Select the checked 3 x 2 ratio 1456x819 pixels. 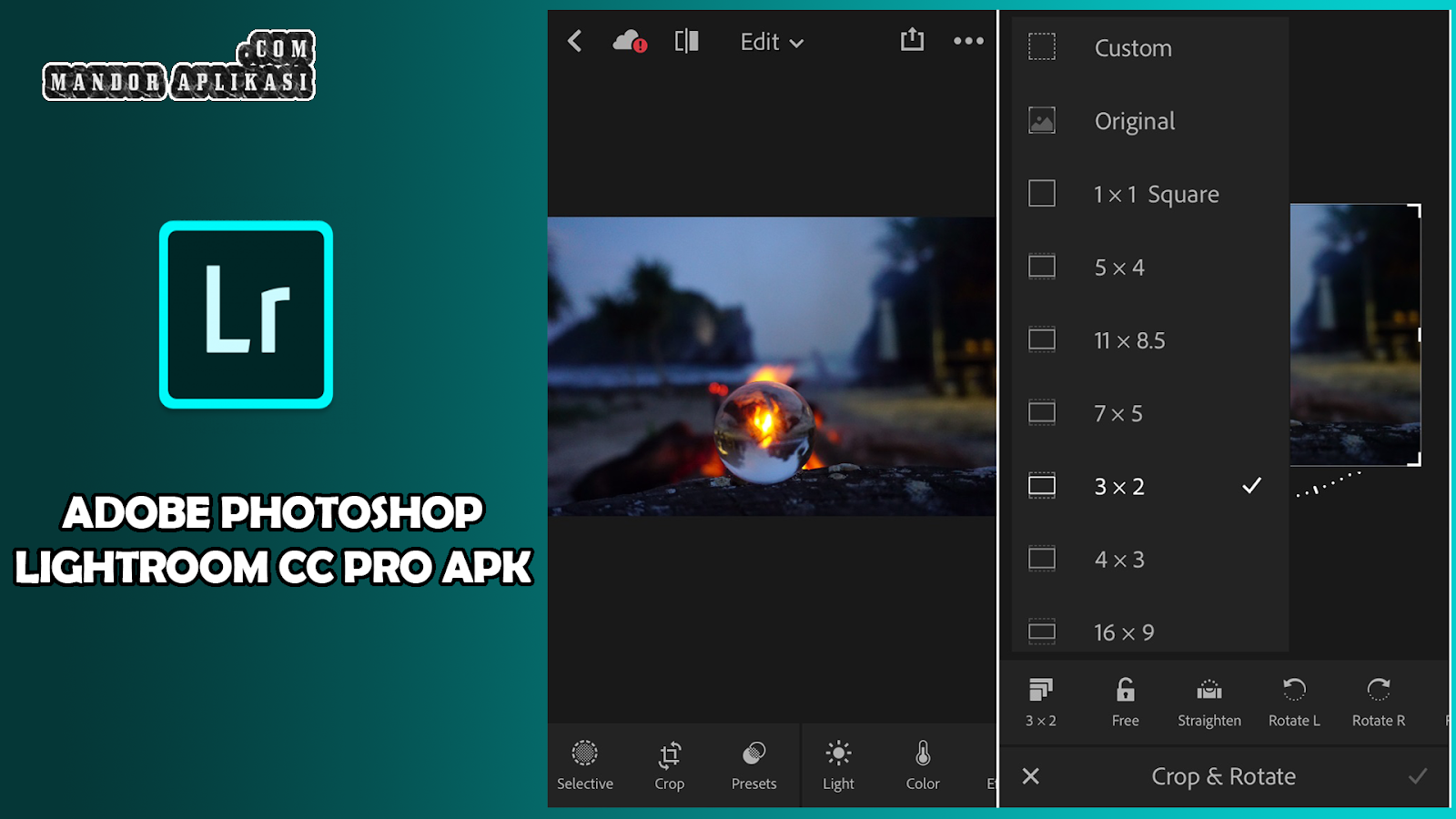click(1150, 486)
